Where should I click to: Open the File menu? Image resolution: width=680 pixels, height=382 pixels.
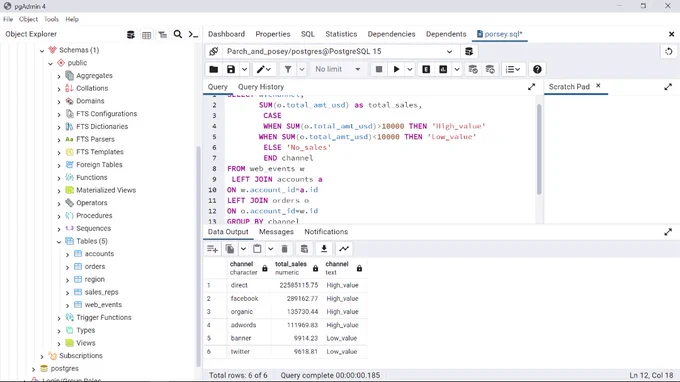tap(8, 19)
